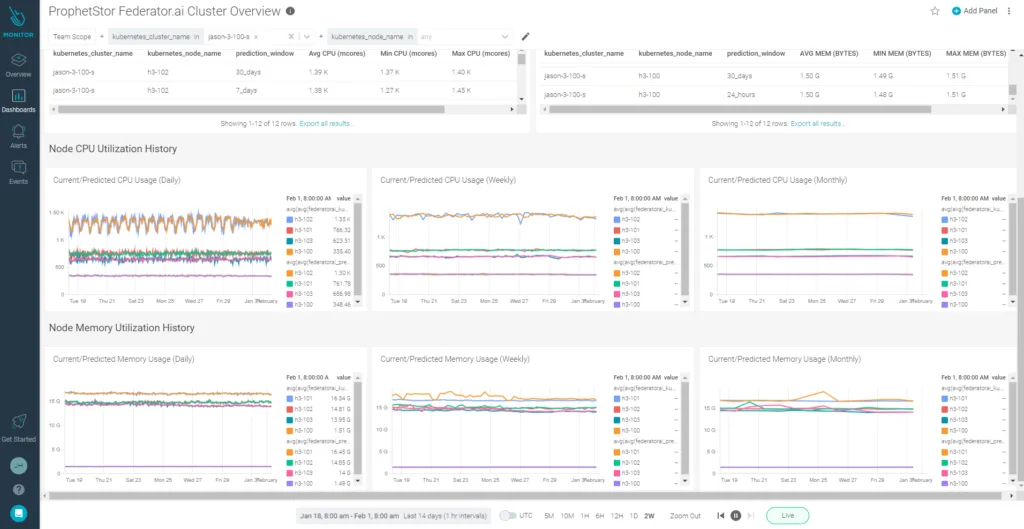Toggle the UTC time switch

(508, 516)
